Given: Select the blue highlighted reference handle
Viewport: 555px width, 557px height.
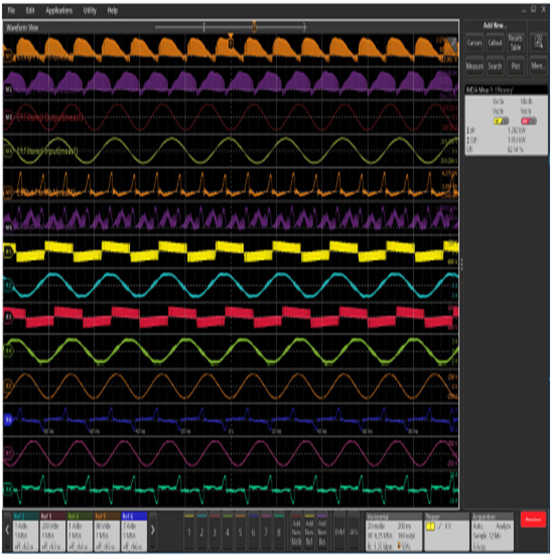Looking at the screenshot, I should (9, 420).
